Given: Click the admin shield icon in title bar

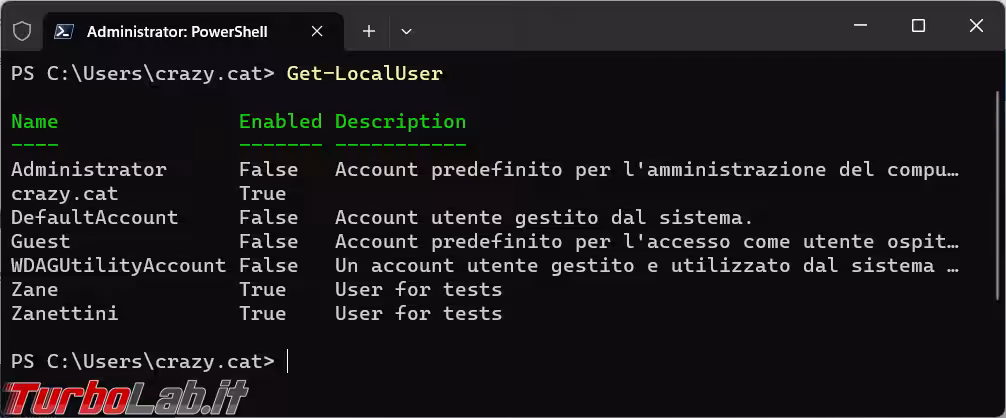Looking at the screenshot, I should click(22, 31).
